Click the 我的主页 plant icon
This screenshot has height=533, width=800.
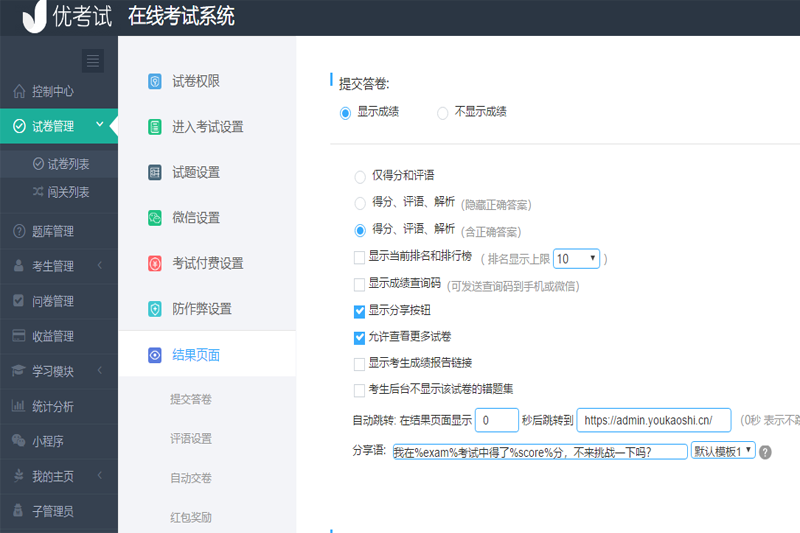click(19, 476)
